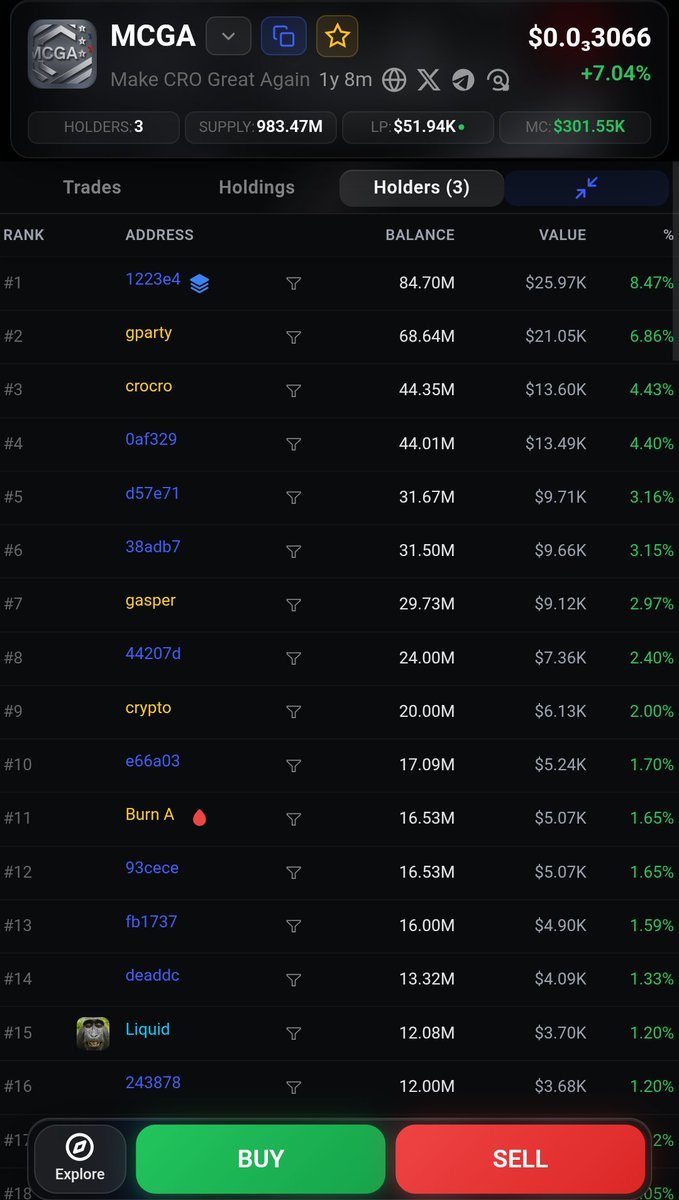Filter by holder crocro with the funnel icon

[x=293, y=391]
